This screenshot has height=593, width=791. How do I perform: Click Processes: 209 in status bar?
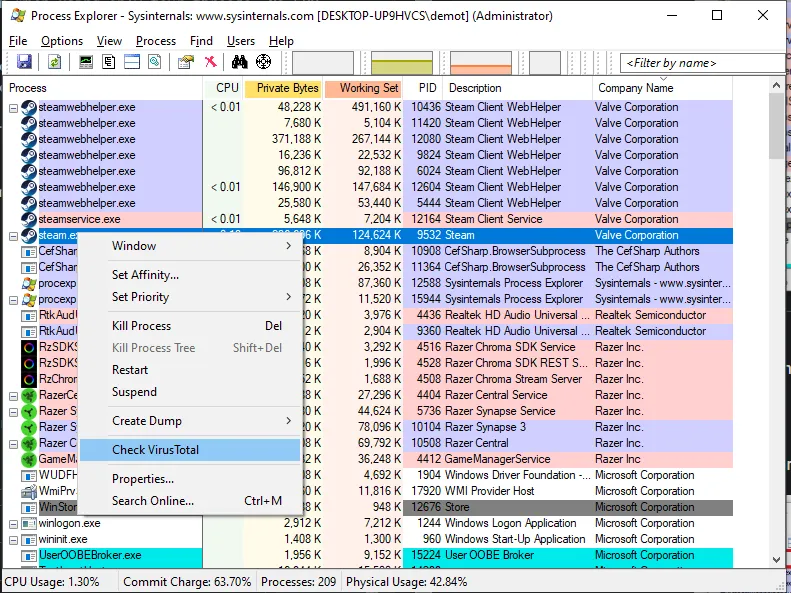coord(299,582)
